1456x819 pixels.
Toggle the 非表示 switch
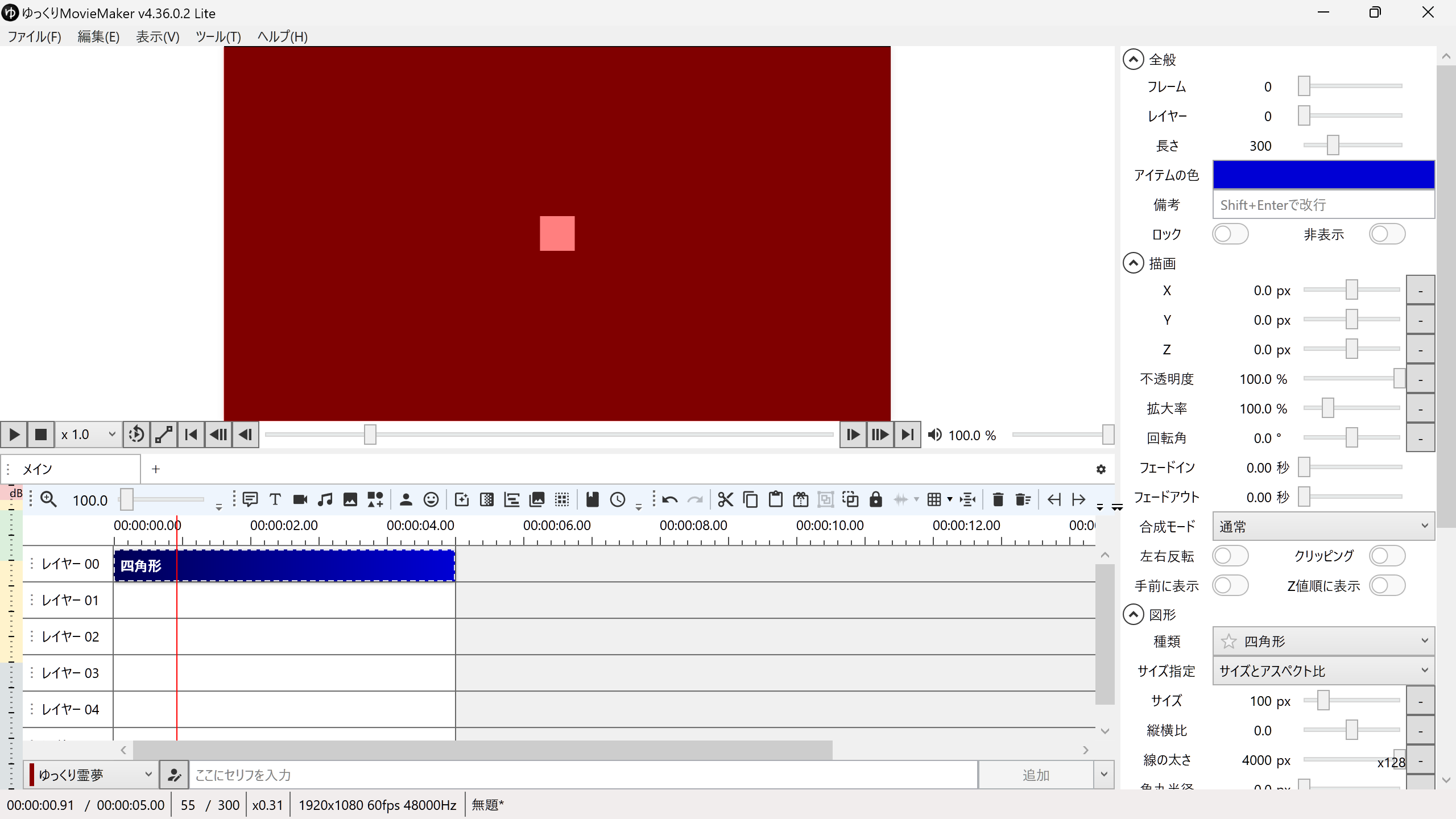pyautogui.click(x=1387, y=234)
